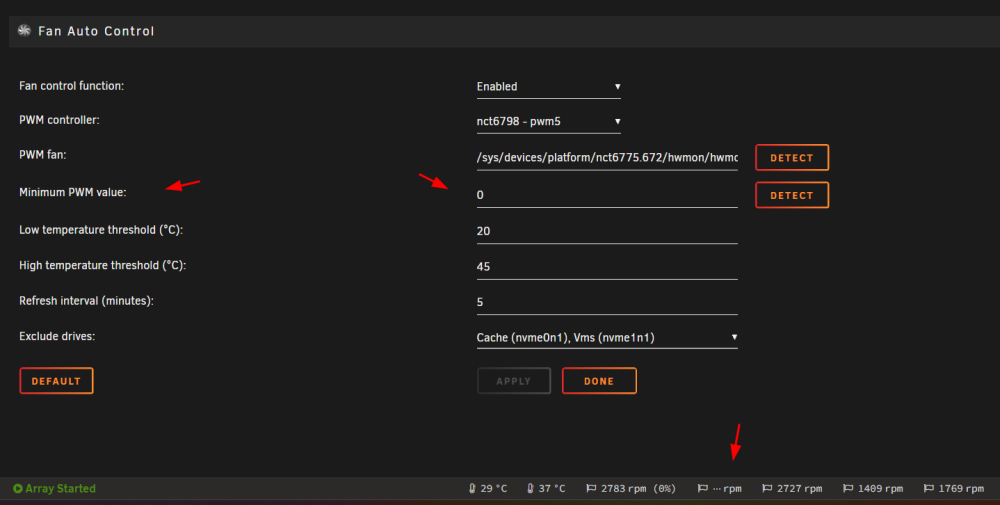Screen dimensions: 1000x505
Task: Focus the Low temperature threshold field
Action: (607, 231)
